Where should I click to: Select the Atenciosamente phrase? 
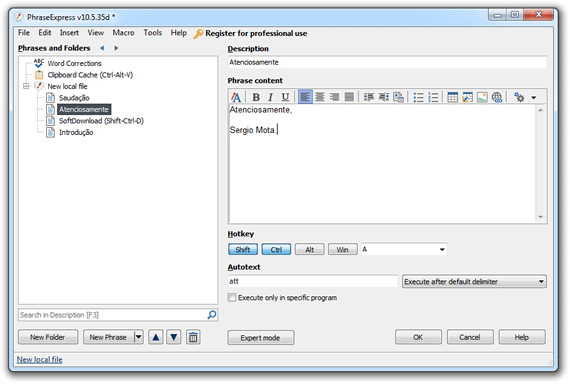[x=84, y=109]
